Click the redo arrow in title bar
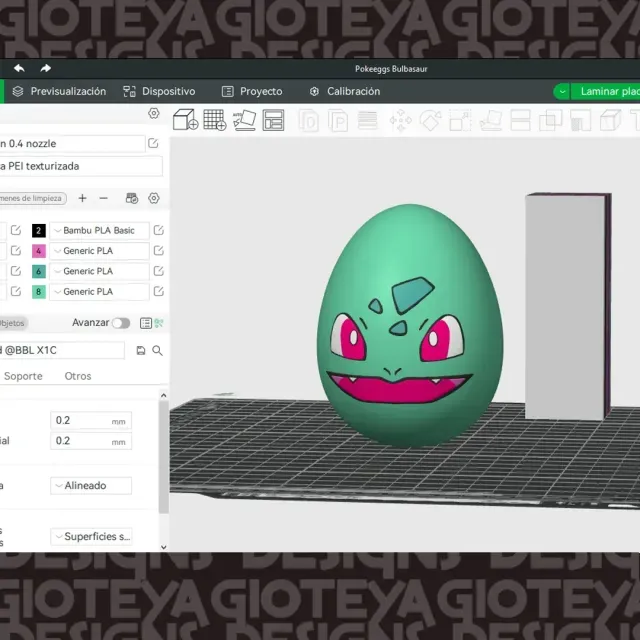The height and width of the screenshot is (640, 640). click(45, 68)
